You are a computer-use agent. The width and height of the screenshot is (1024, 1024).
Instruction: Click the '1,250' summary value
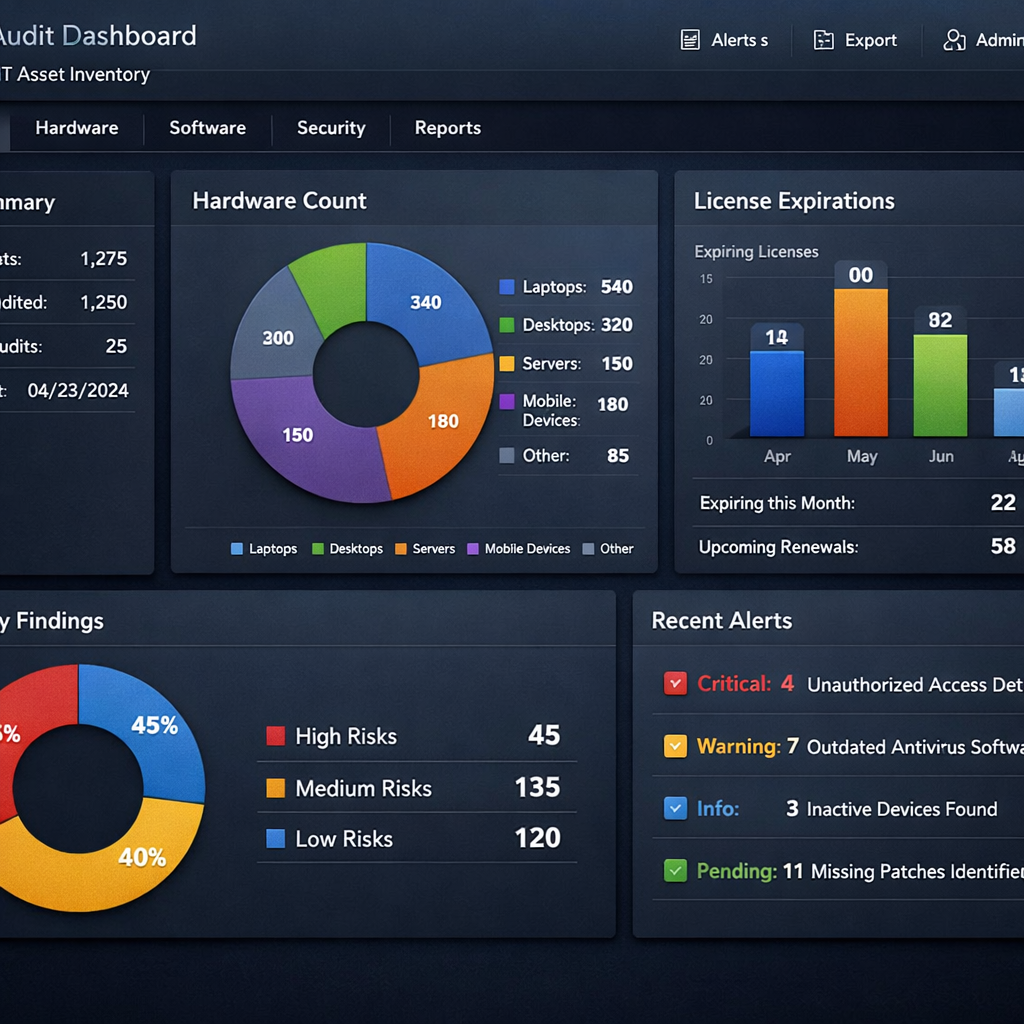tap(104, 302)
